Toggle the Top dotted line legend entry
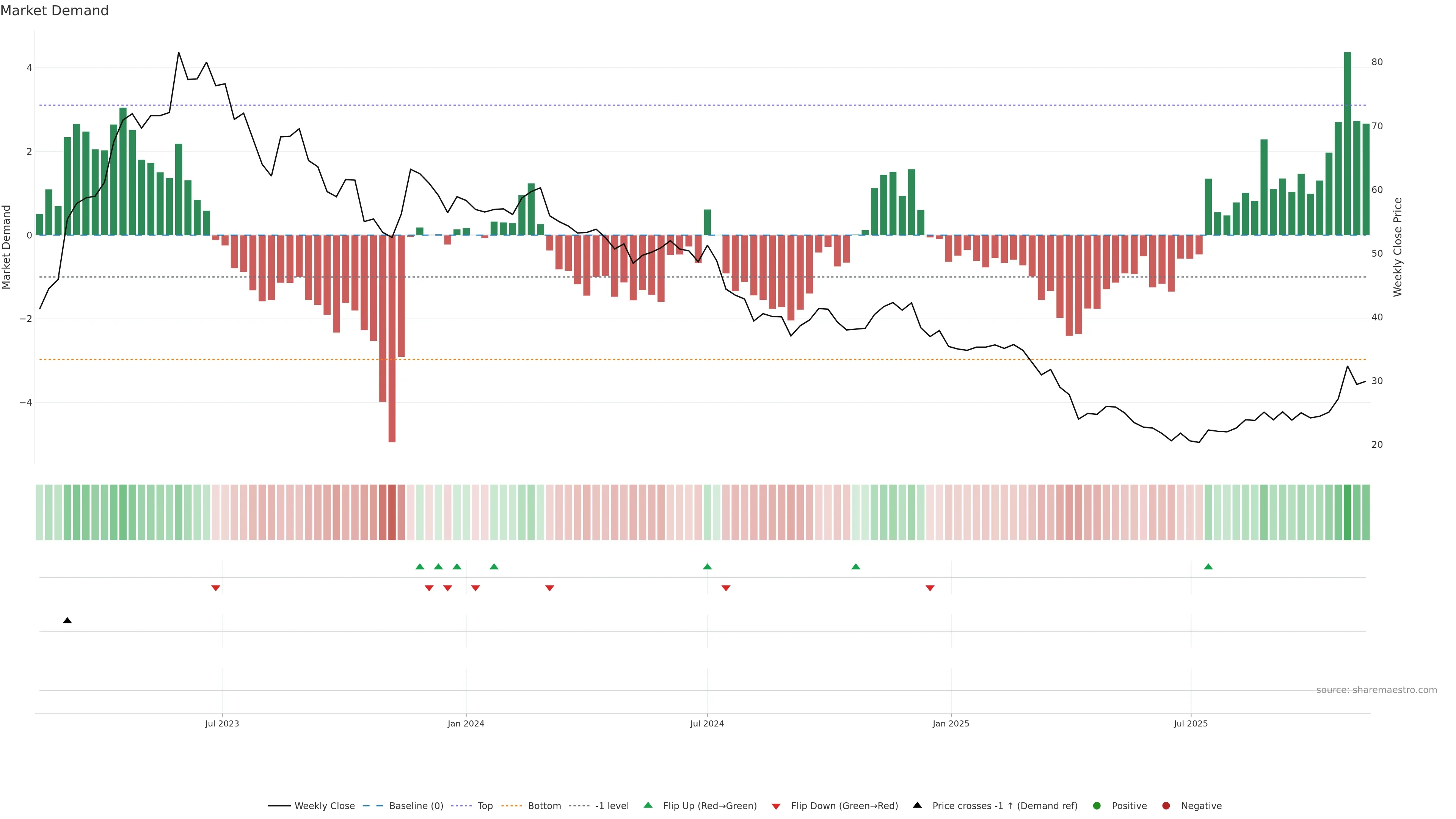The image size is (1456, 819). click(485, 806)
